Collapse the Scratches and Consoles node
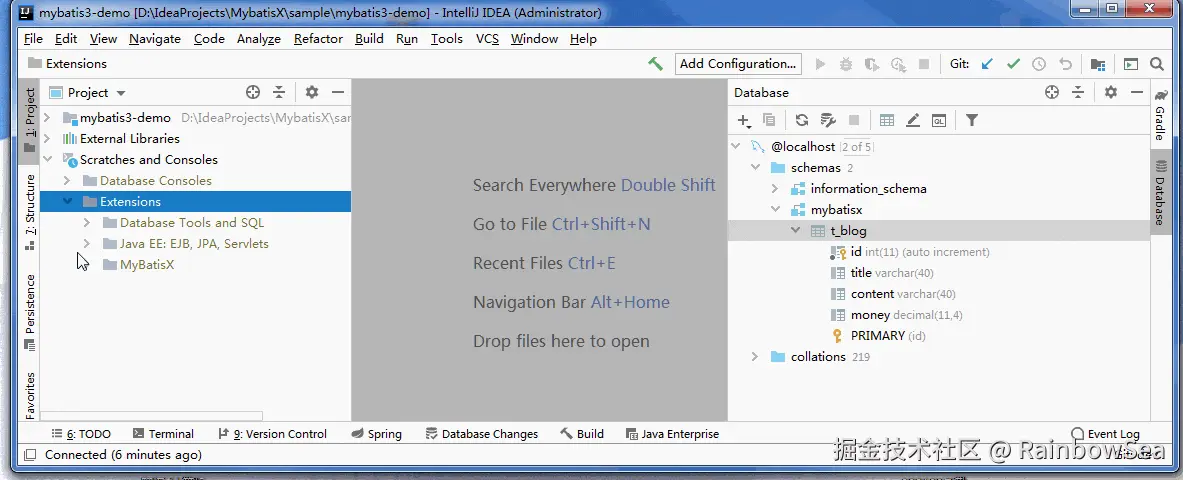The image size is (1183, 480). [x=48, y=159]
